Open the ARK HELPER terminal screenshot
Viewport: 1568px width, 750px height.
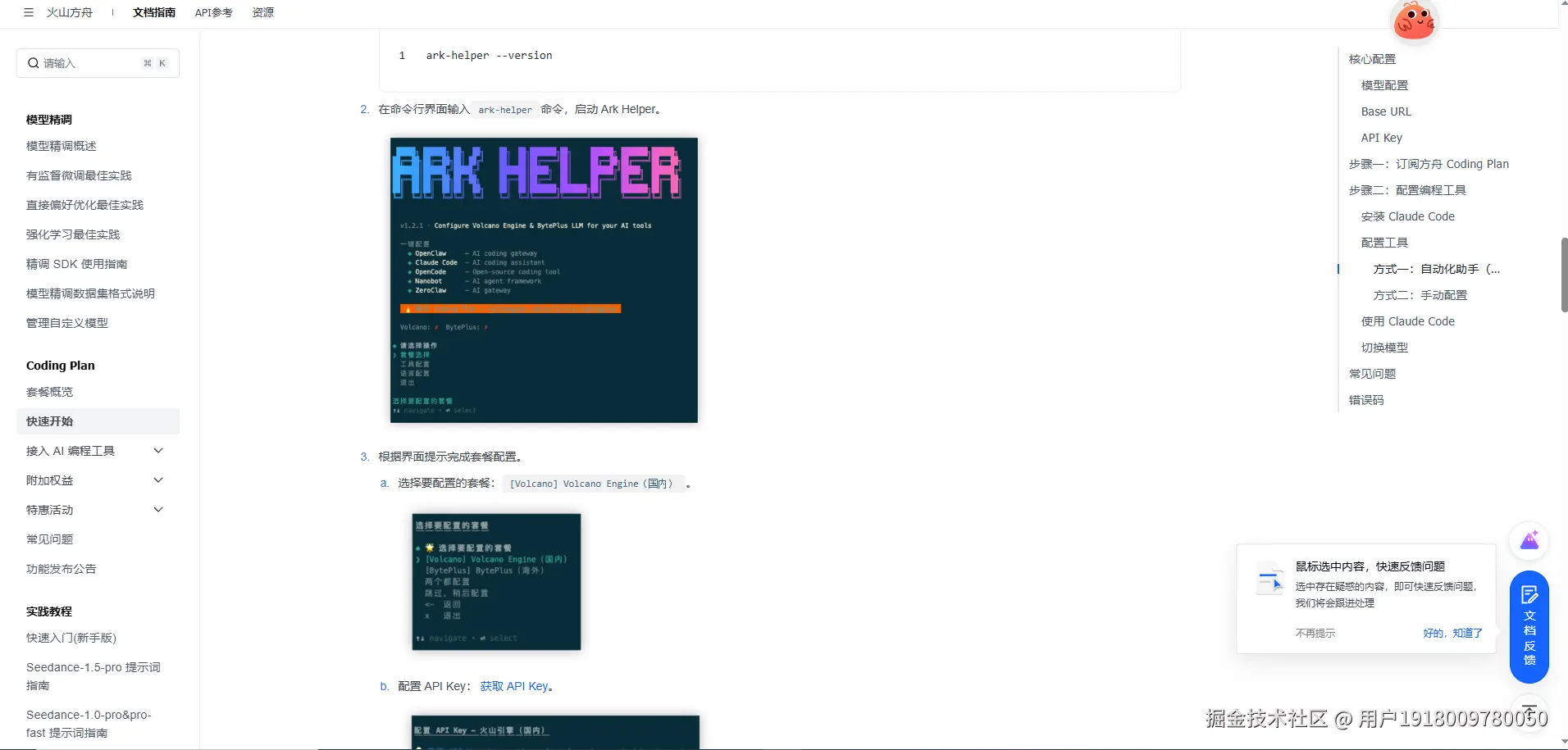click(x=544, y=280)
